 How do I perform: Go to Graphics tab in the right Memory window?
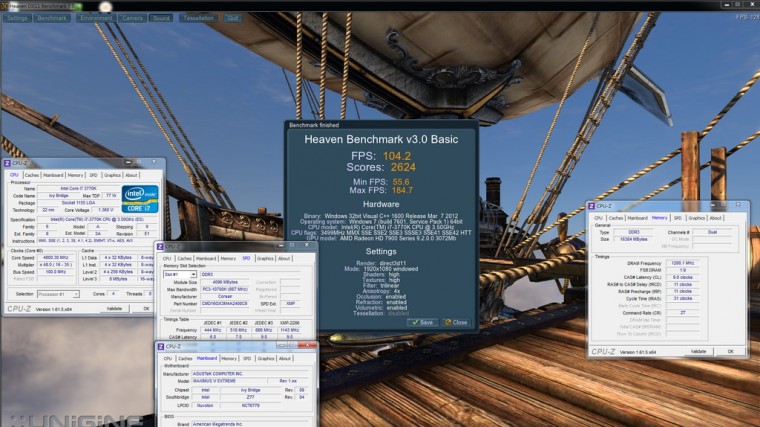[x=697, y=218]
